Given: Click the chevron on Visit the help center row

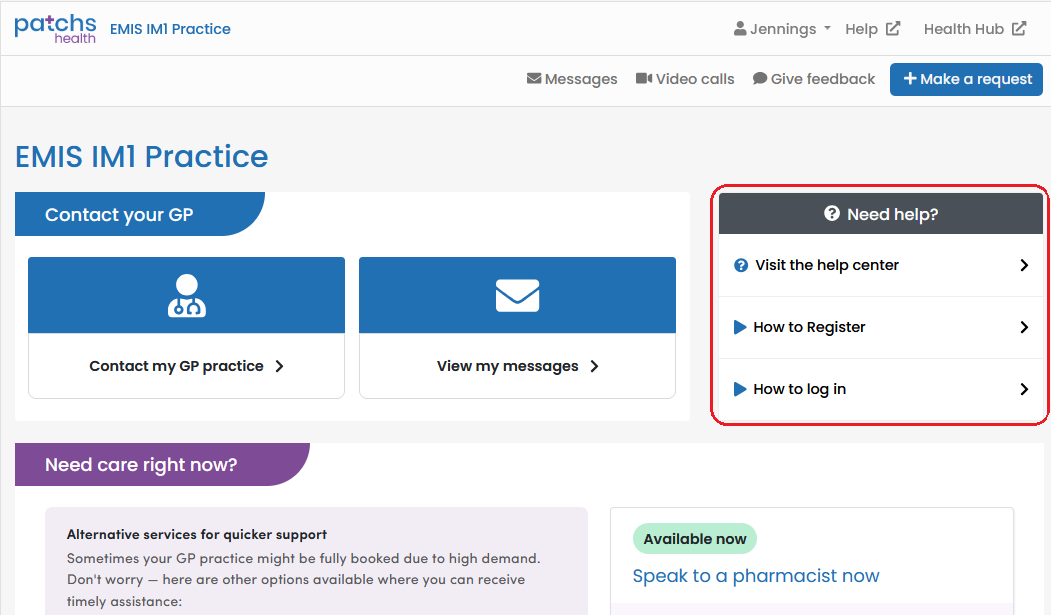Looking at the screenshot, I should [1024, 265].
